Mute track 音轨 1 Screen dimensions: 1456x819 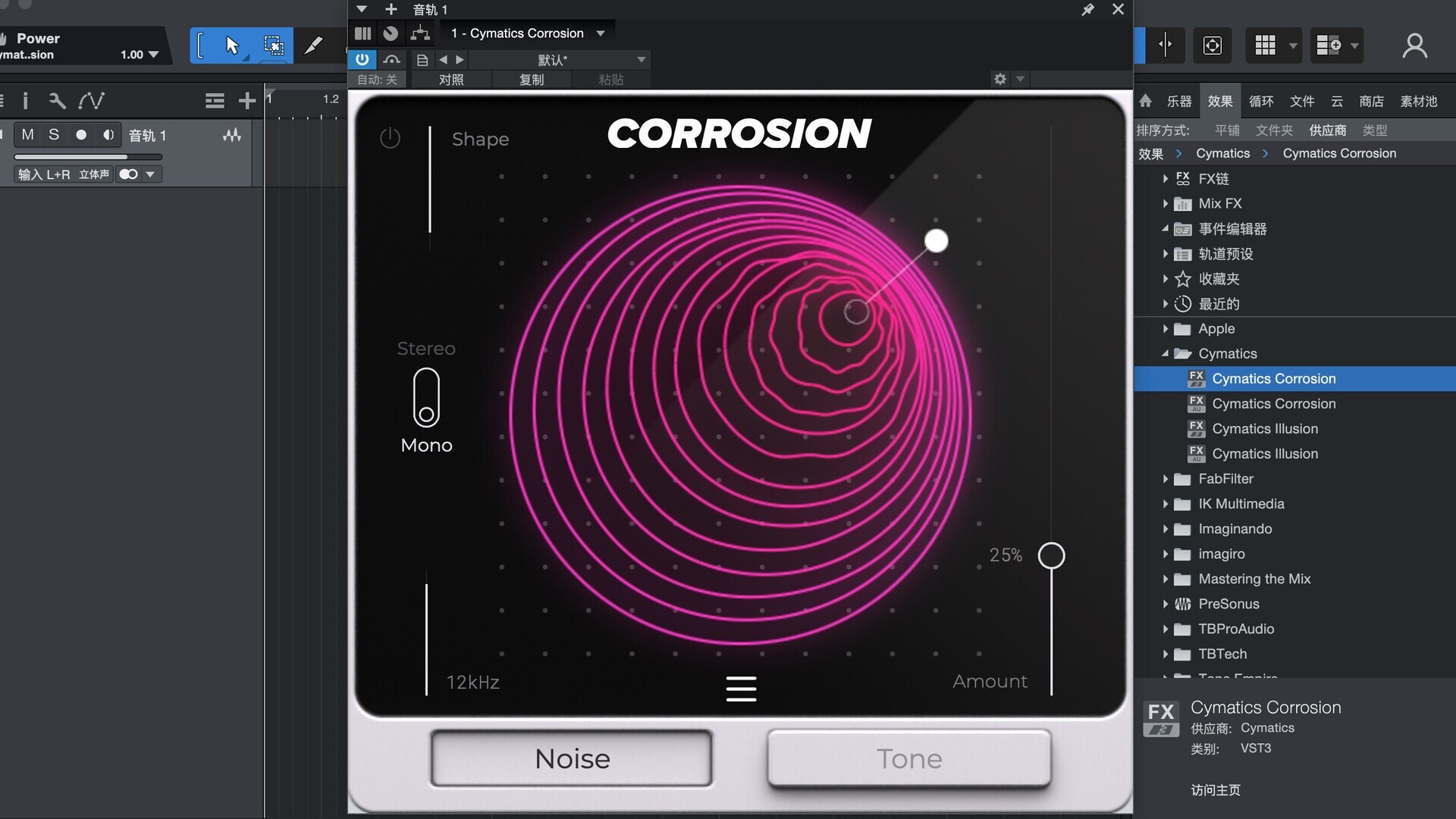click(x=28, y=135)
